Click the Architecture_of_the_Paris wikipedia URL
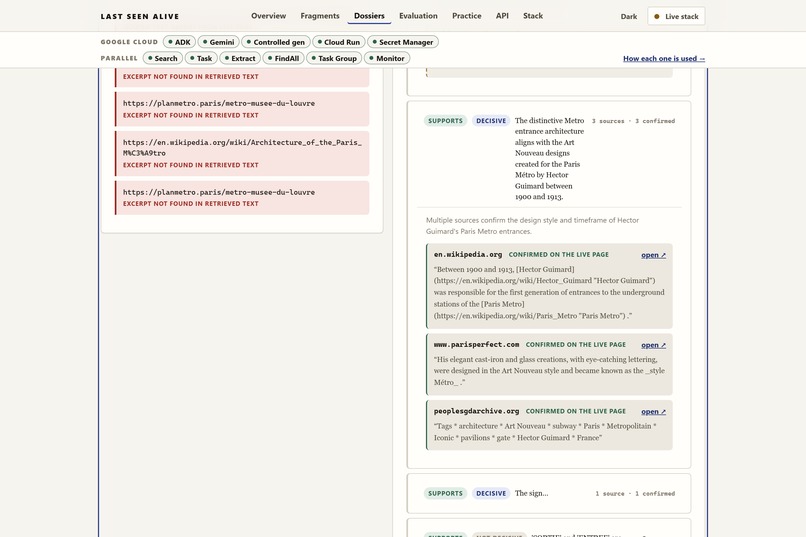The width and height of the screenshot is (806, 537). tap(242, 147)
